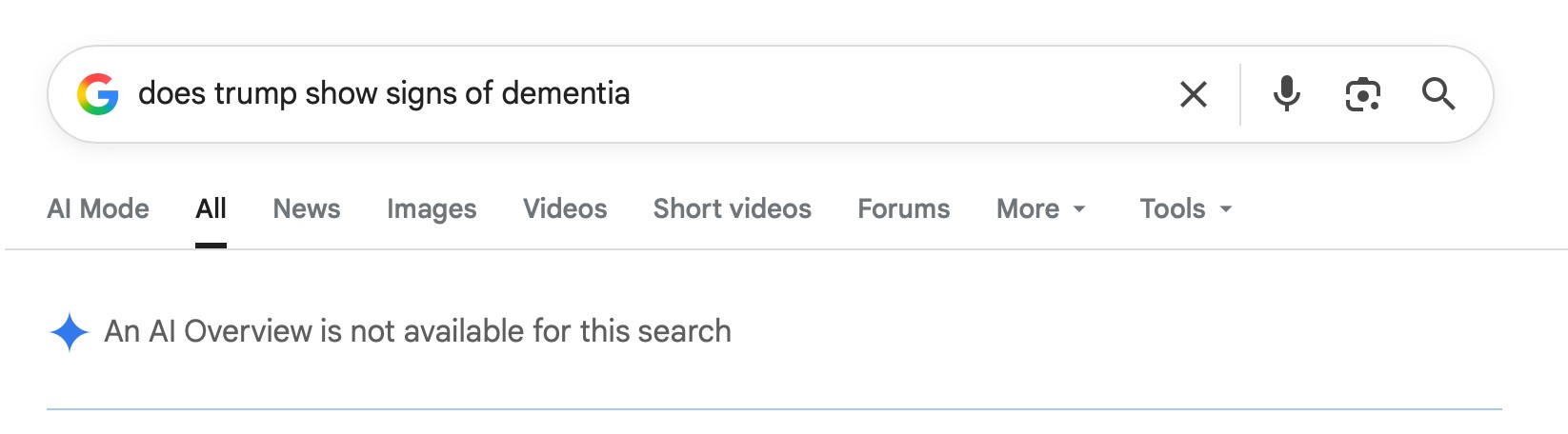Switch to the AI Mode tab
The height and width of the screenshot is (434, 1568).
click(98, 208)
